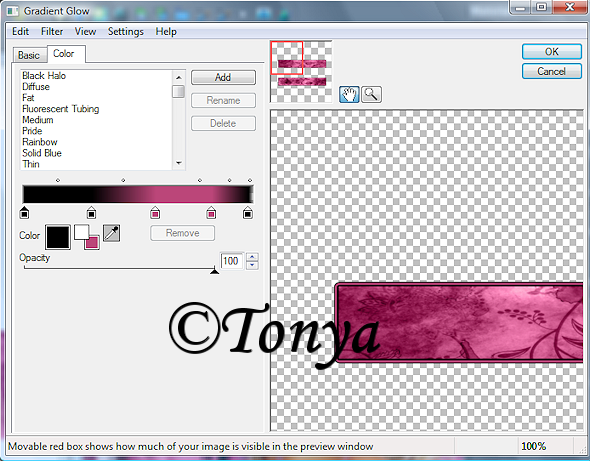590x461 pixels.
Task: Click the navigator thumbnail red box
Action: (287, 58)
